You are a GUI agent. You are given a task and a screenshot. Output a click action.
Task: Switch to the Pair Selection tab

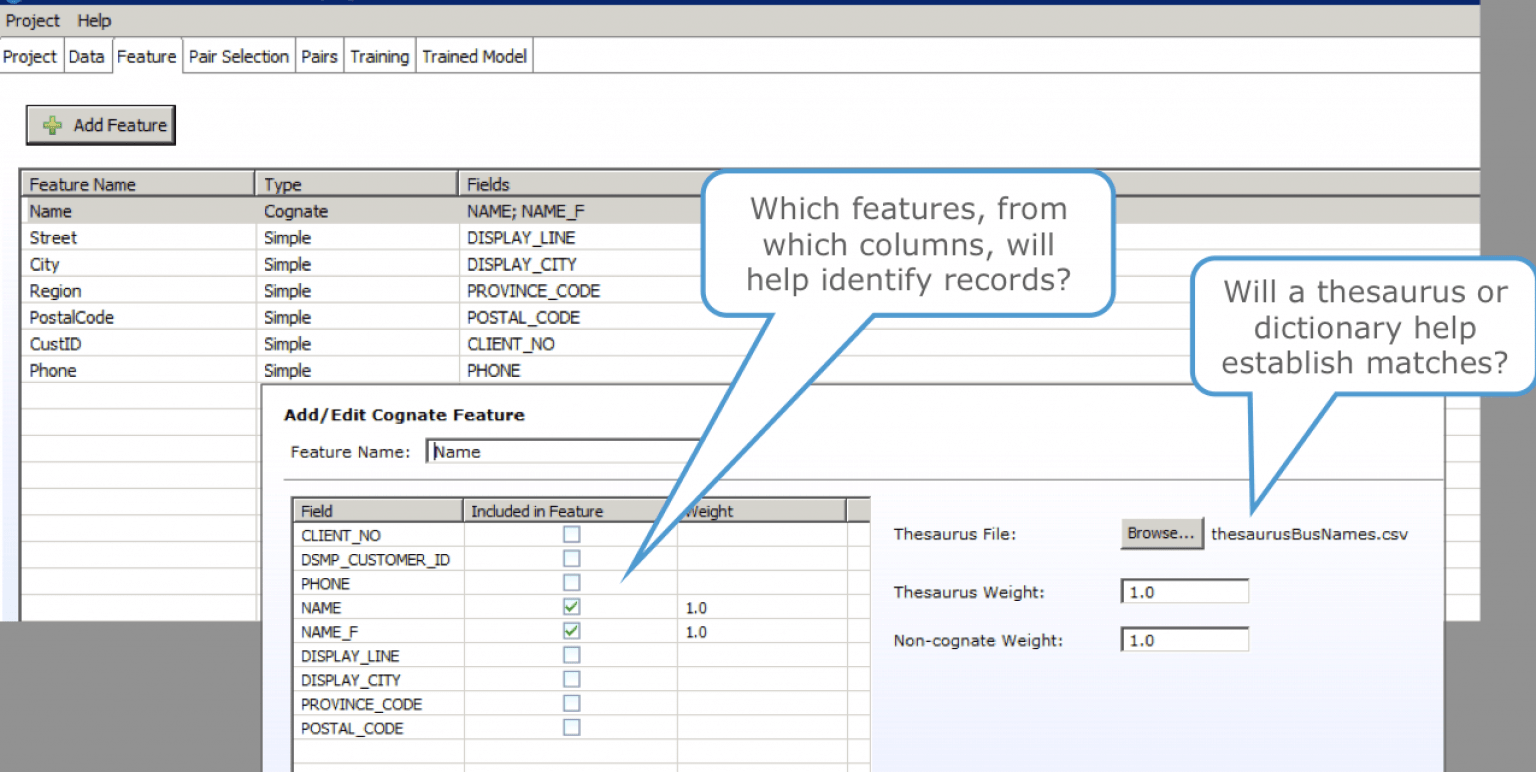pos(238,56)
